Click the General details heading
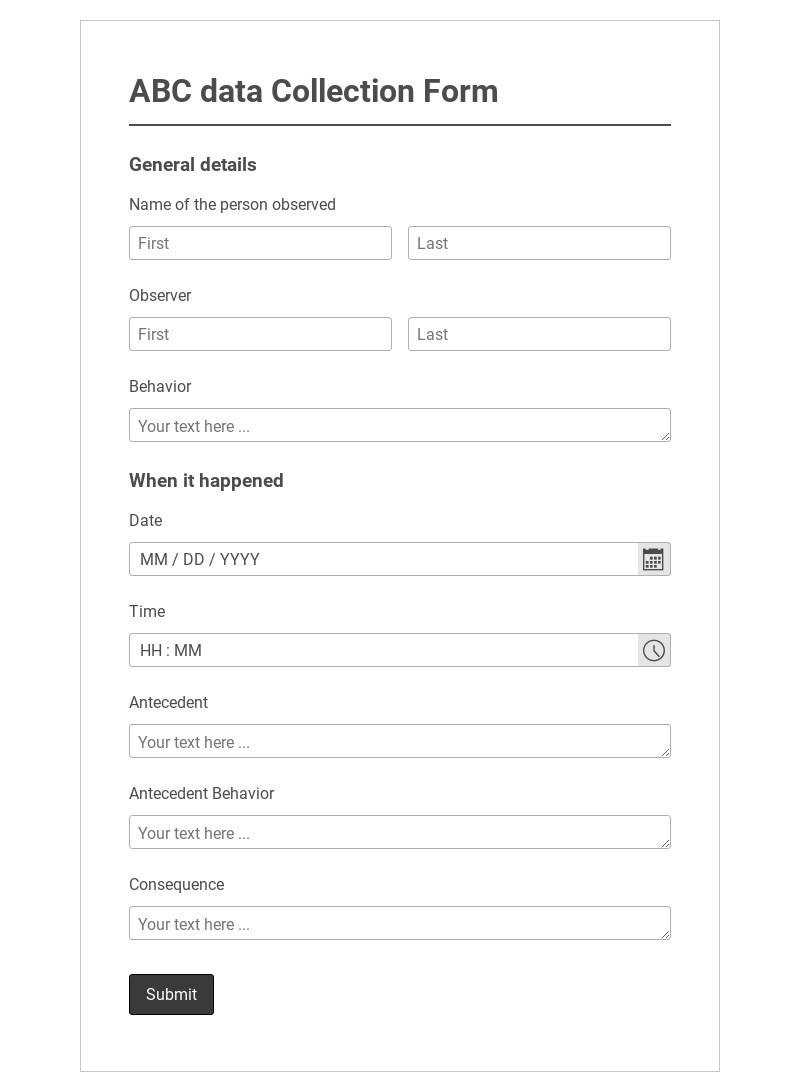The image size is (800, 1072). click(192, 165)
